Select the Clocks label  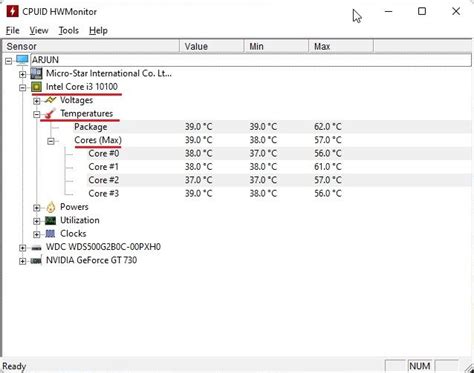pyautogui.click(x=73, y=233)
